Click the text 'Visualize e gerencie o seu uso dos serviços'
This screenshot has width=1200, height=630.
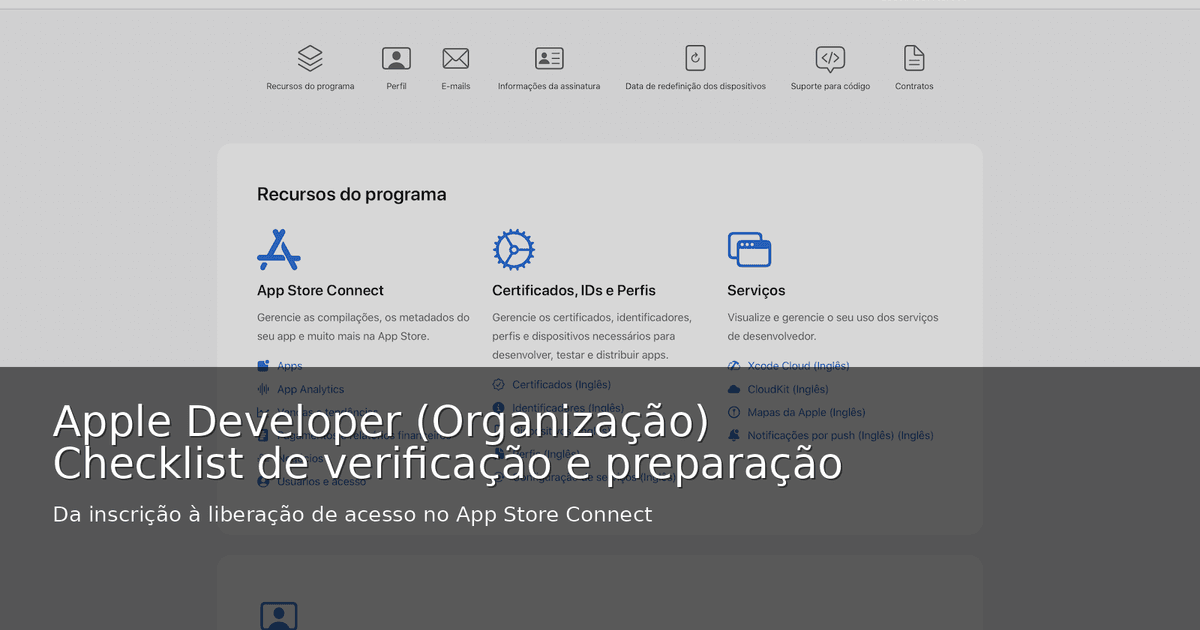(833, 317)
